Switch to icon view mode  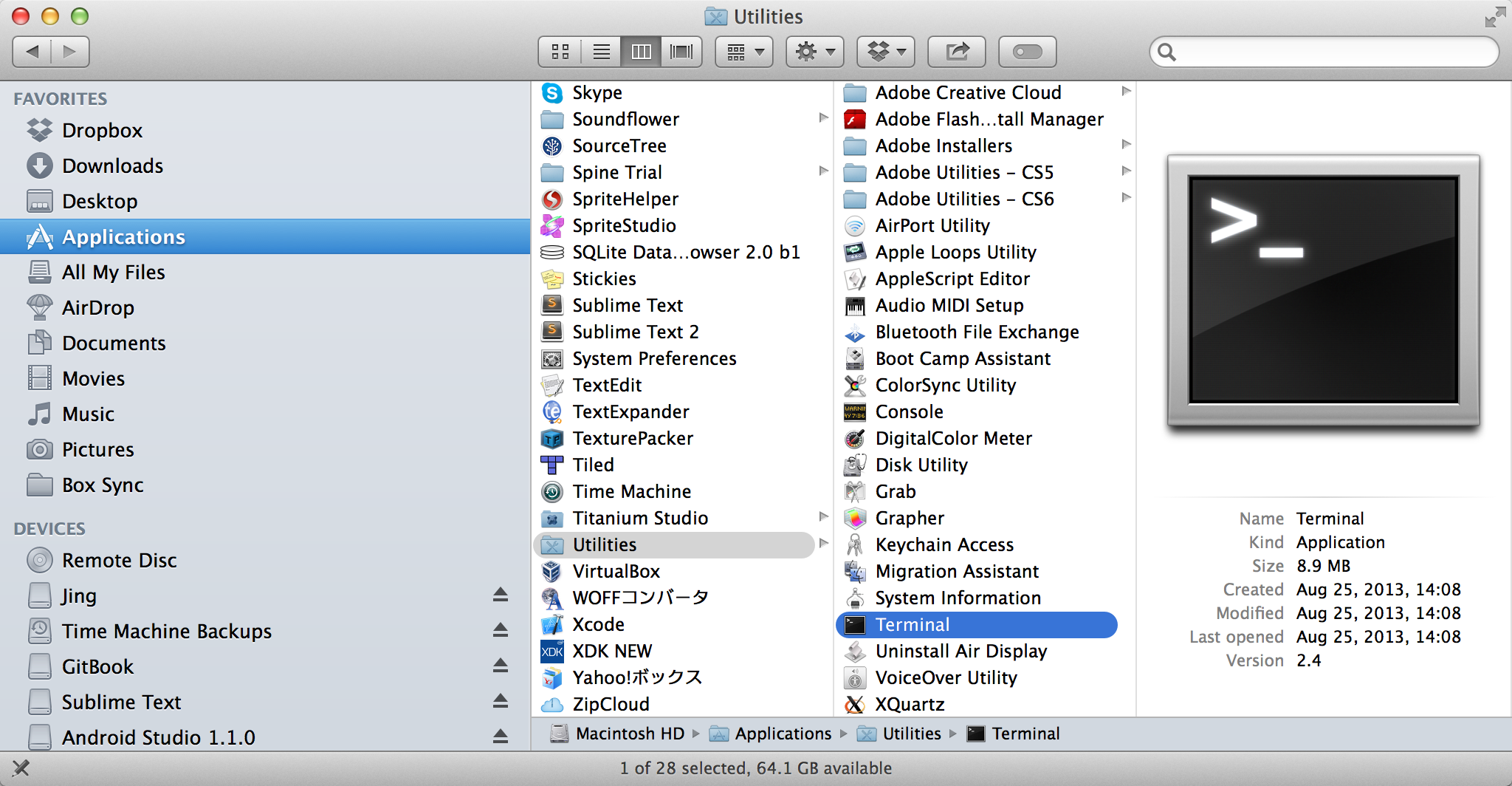point(560,52)
